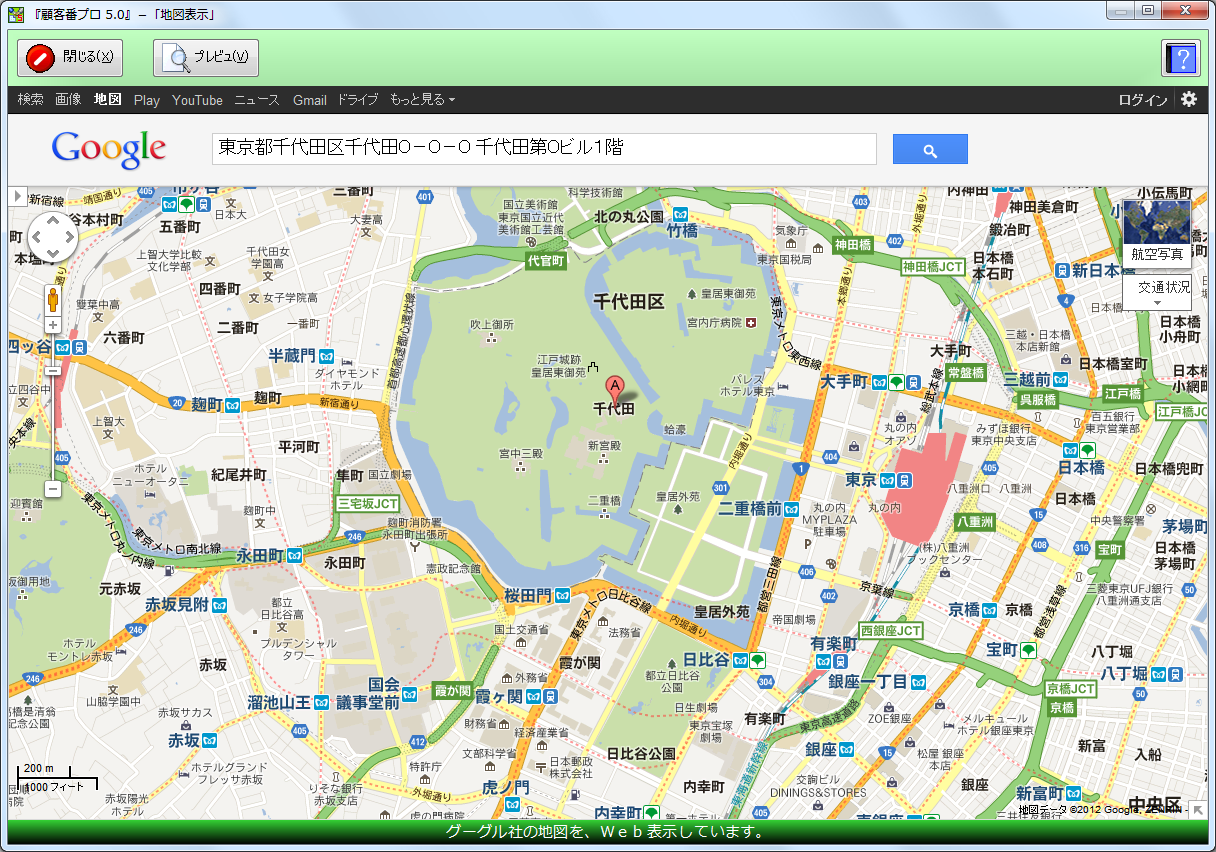
Task: Click the 京橋 station metro icon
Action: tap(989, 609)
